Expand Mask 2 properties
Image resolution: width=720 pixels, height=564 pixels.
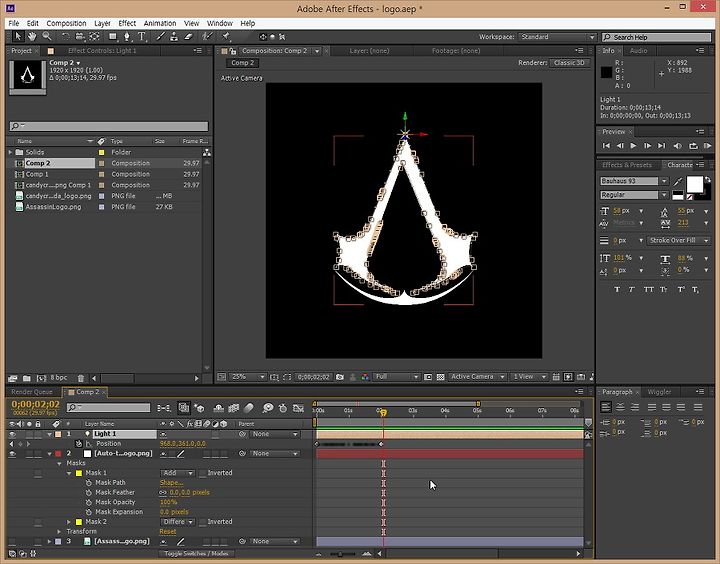[x=69, y=522]
